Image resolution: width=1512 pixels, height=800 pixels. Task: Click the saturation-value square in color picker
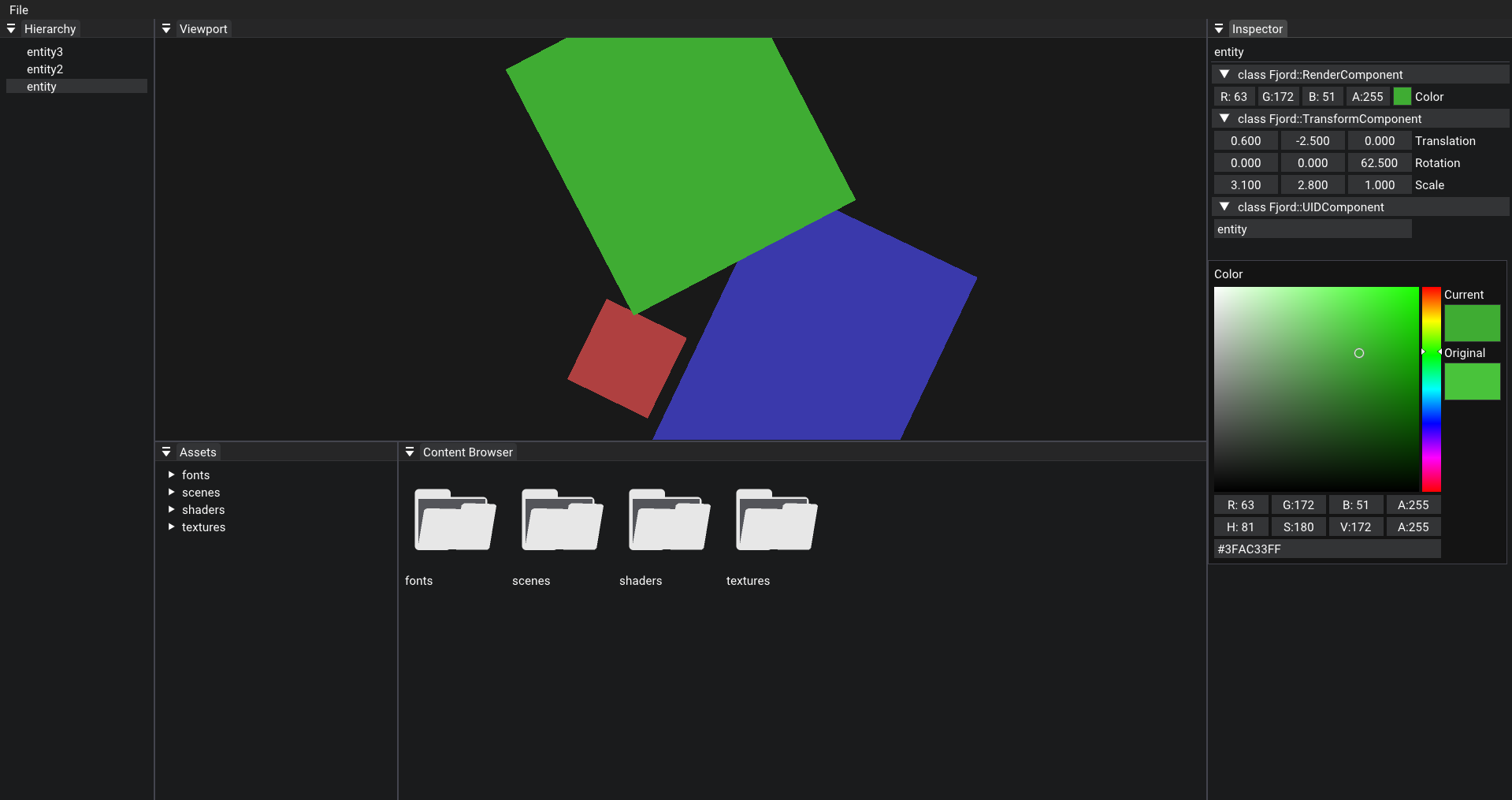pos(1316,389)
